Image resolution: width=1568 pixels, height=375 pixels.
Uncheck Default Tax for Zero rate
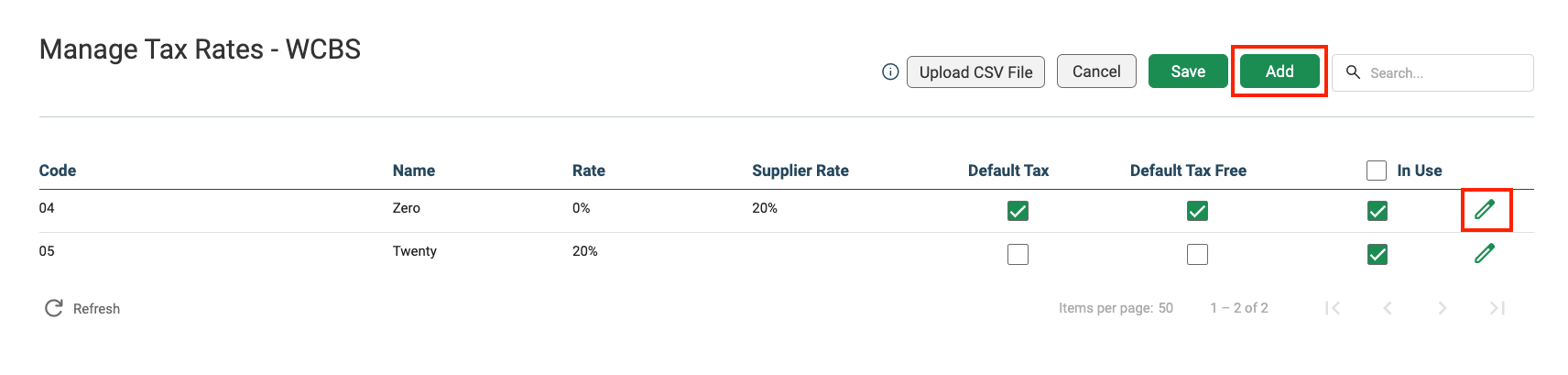pyautogui.click(x=1018, y=211)
